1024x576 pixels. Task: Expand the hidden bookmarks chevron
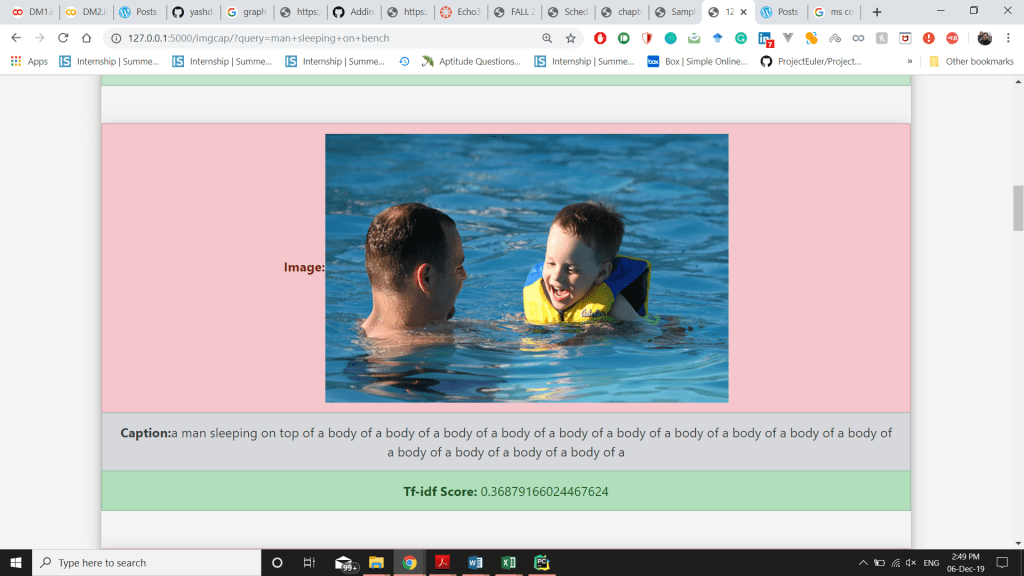click(x=910, y=61)
